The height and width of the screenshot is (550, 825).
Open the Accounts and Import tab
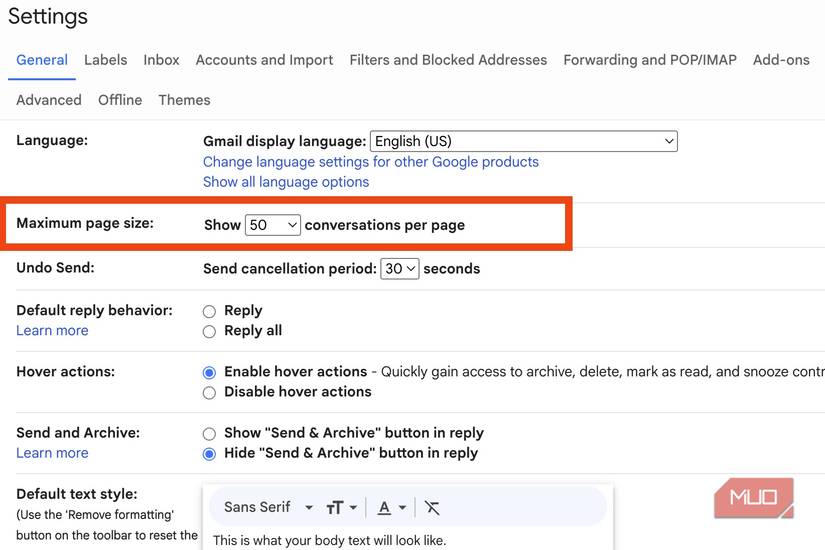point(265,60)
